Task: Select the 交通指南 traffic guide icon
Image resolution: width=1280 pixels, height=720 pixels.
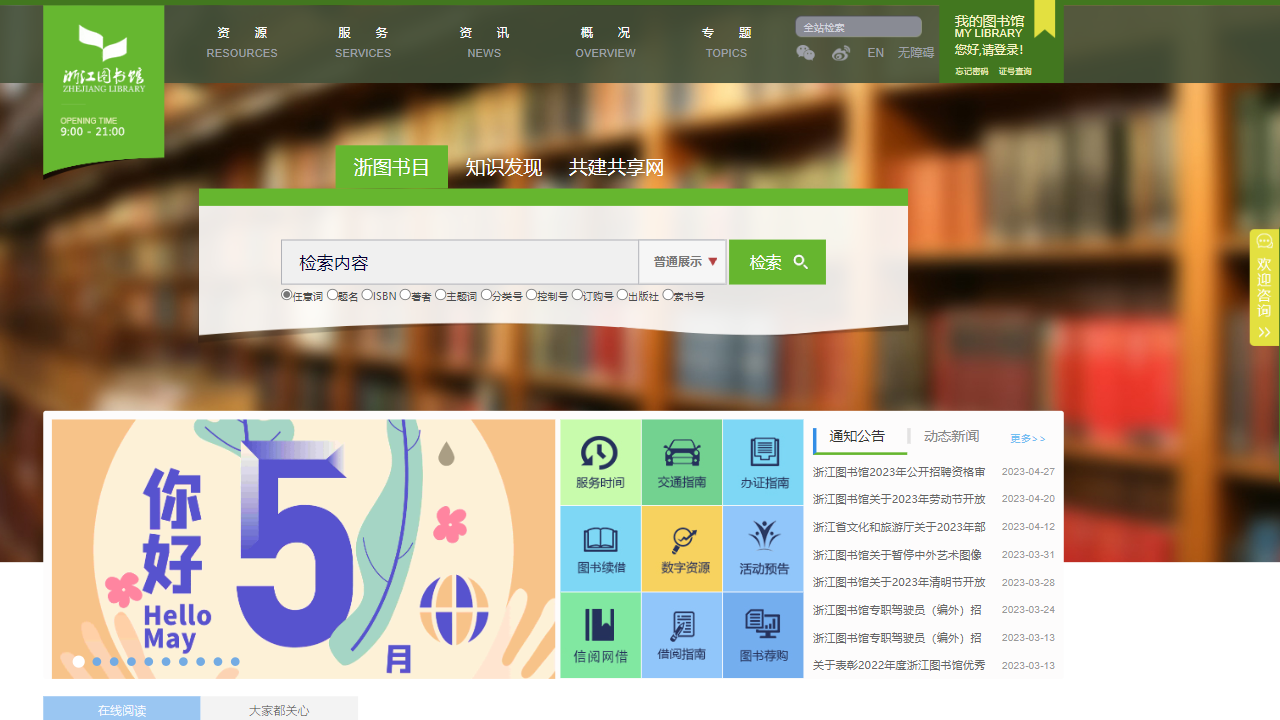Action: pos(682,462)
